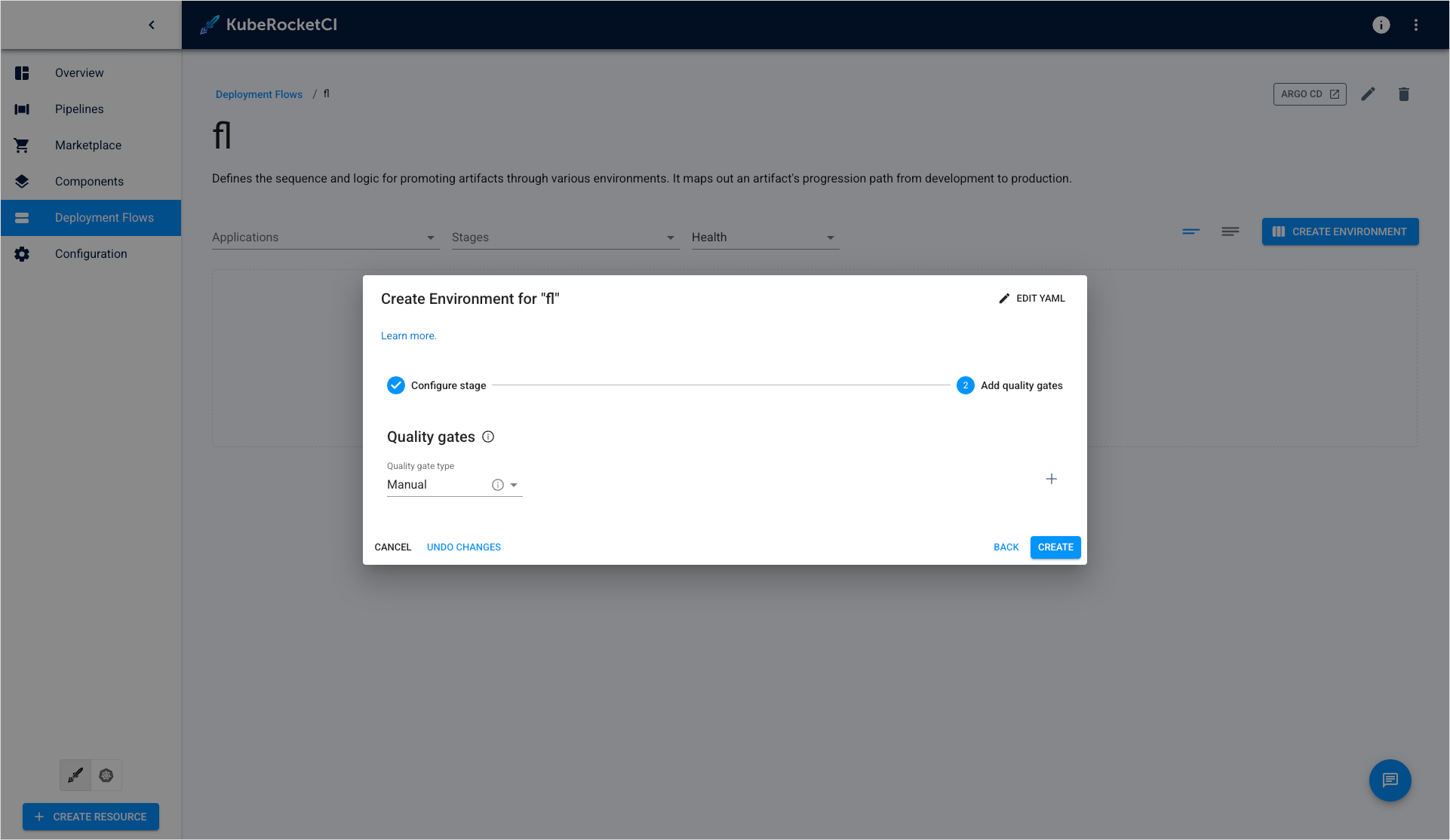
Task: Open the Health filter dropdown
Action: [x=764, y=238]
